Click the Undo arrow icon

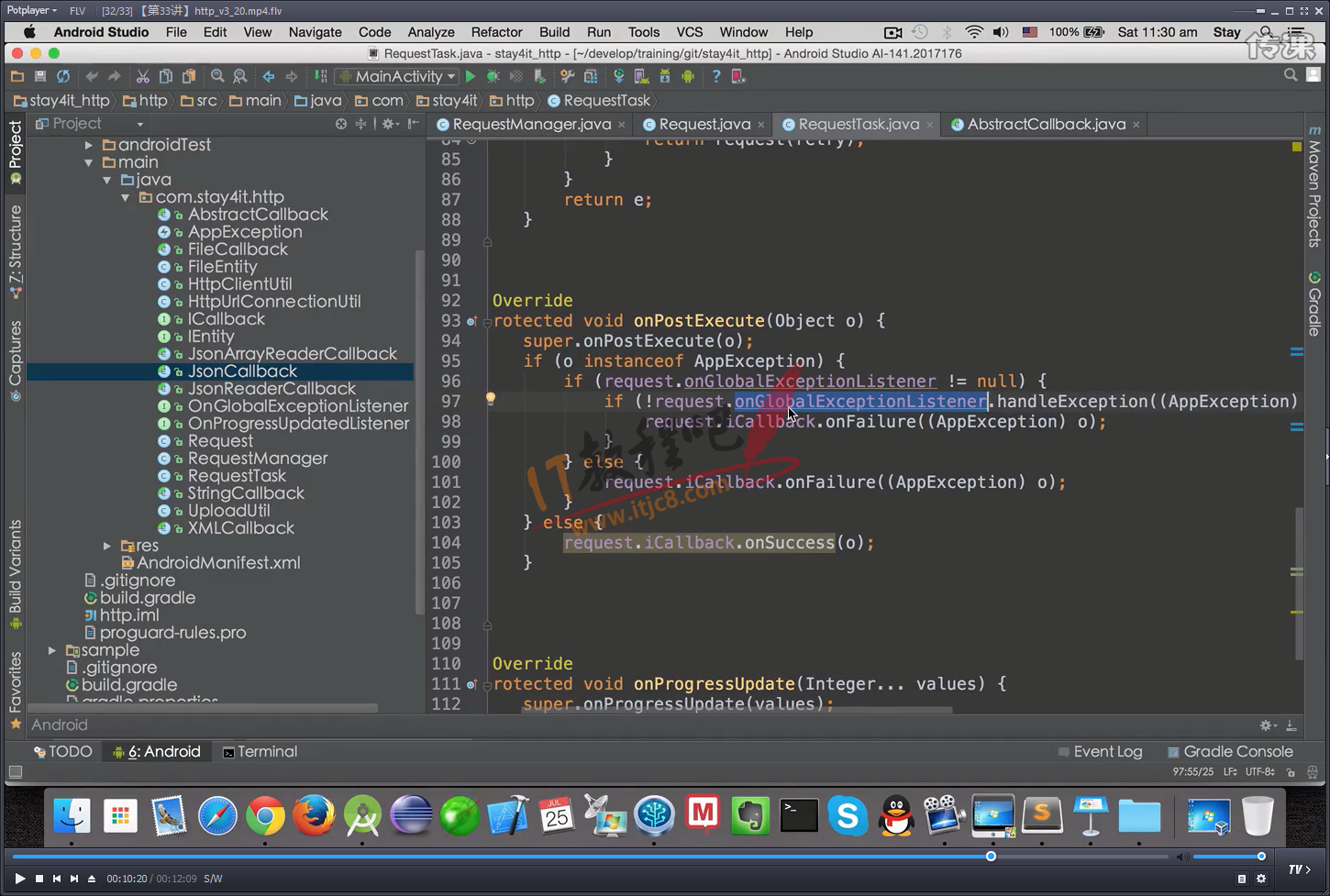click(91, 77)
